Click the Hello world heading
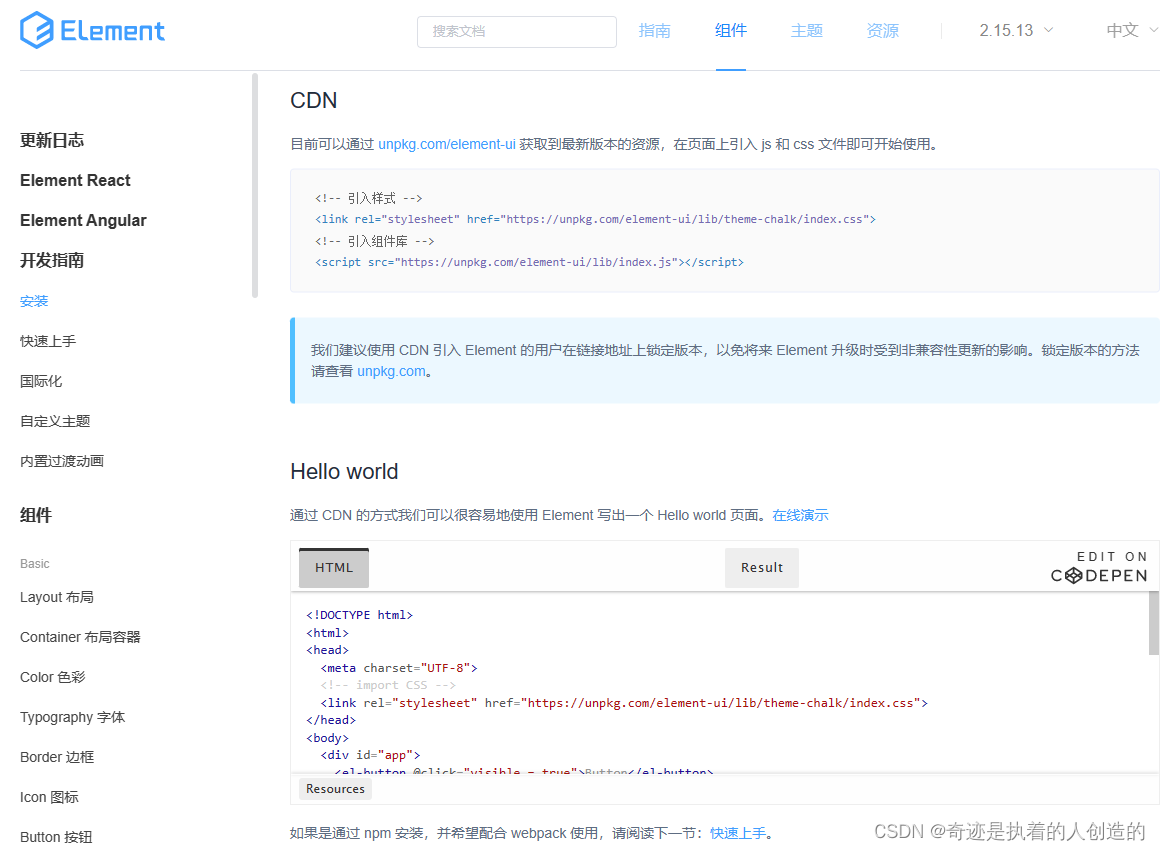This screenshot has width=1160, height=851. [x=344, y=471]
